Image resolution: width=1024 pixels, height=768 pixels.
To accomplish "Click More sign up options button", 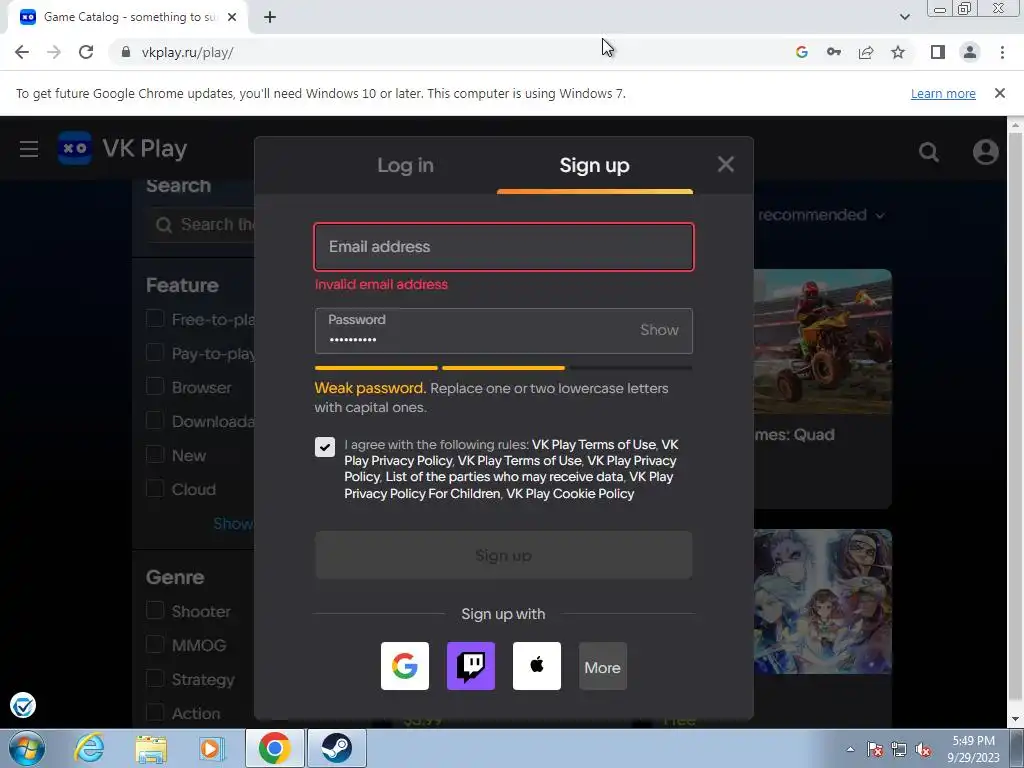I will pos(603,667).
